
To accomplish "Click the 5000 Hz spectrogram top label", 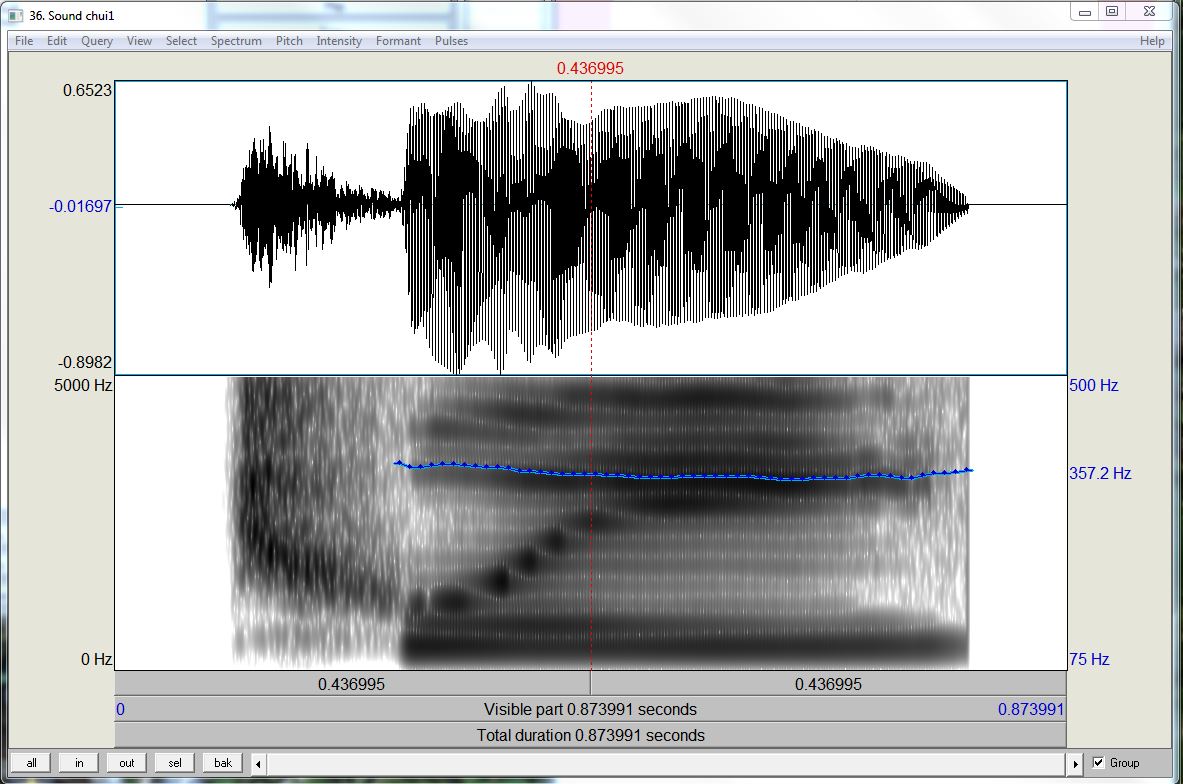I will pyautogui.click(x=83, y=385).
